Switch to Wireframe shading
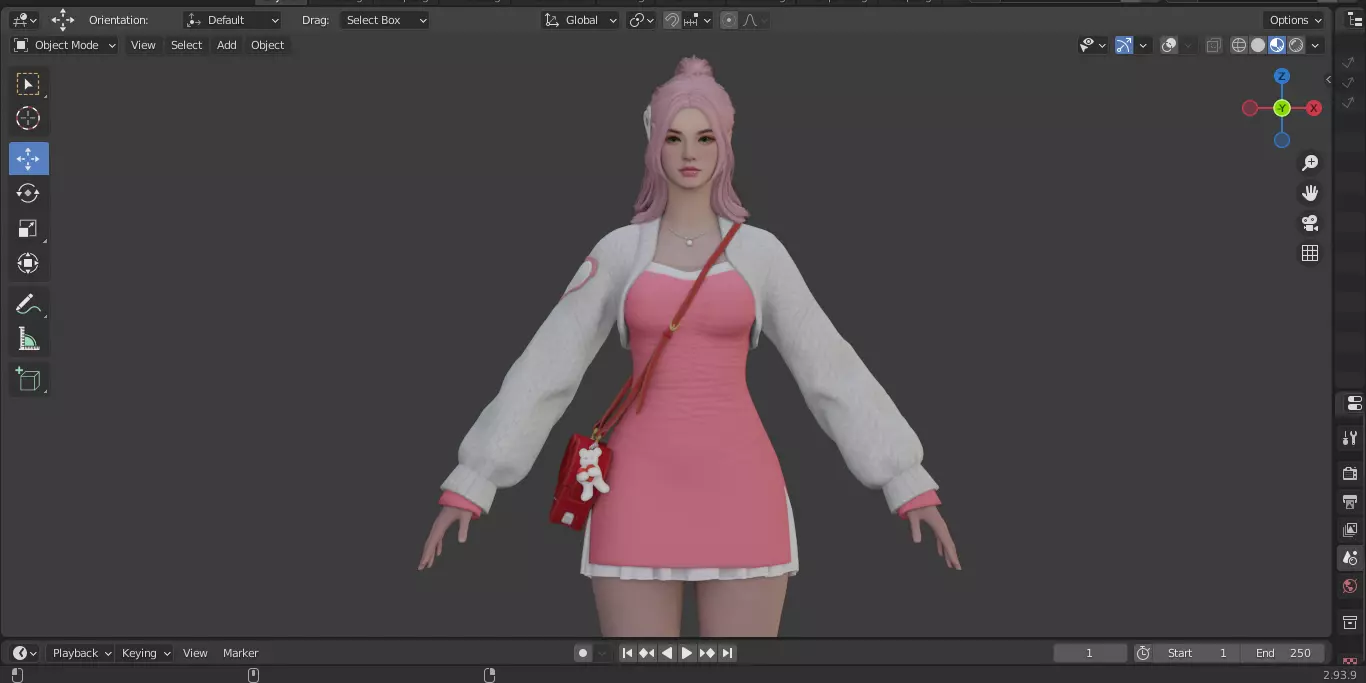The image size is (1366, 683). coord(1239,45)
